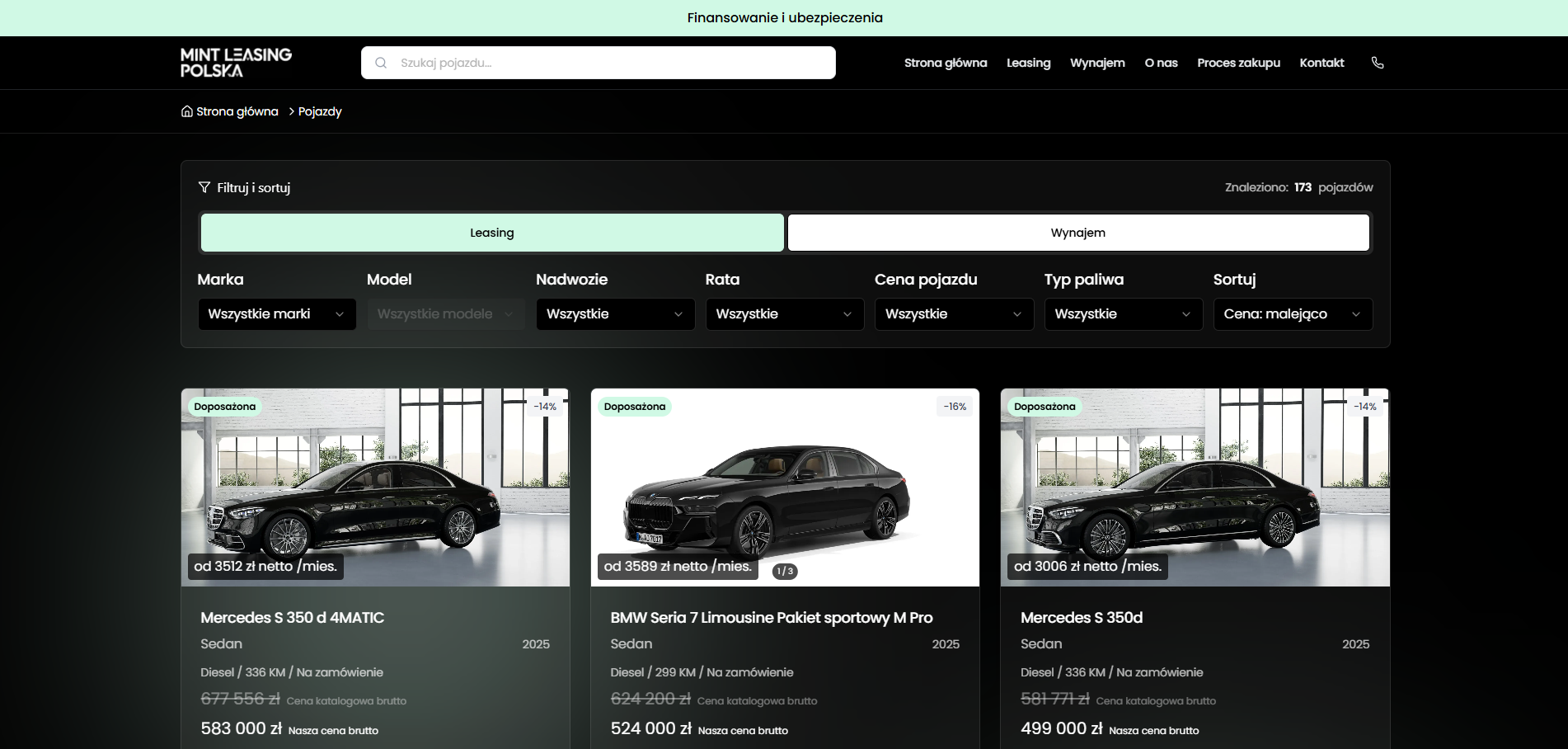Viewport: 1568px width, 749px height.
Task: Click the home icon in the breadcrumb
Action: click(x=187, y=111)
